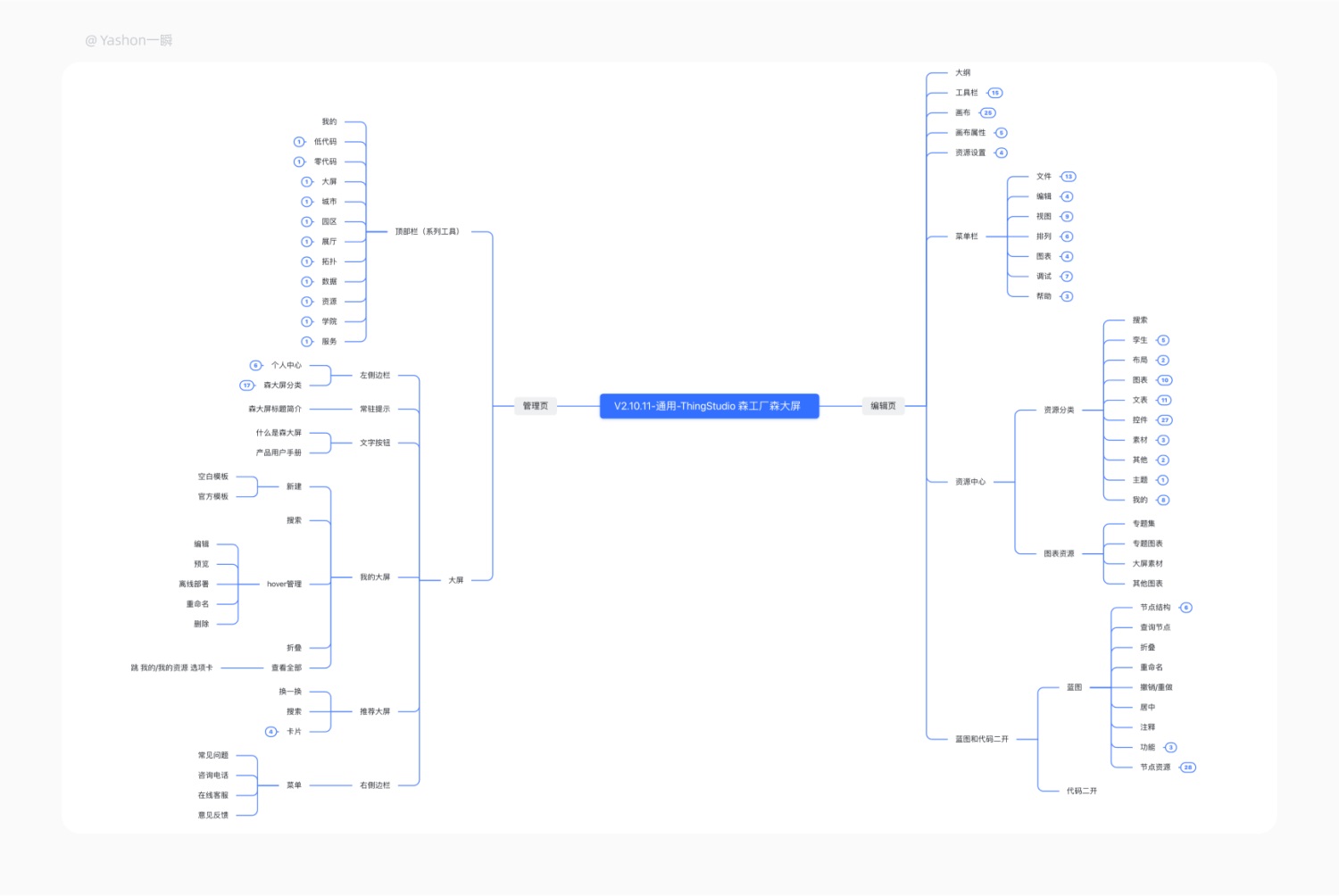Expand the 25 badge beside 画布

click(x=987, y=112)
